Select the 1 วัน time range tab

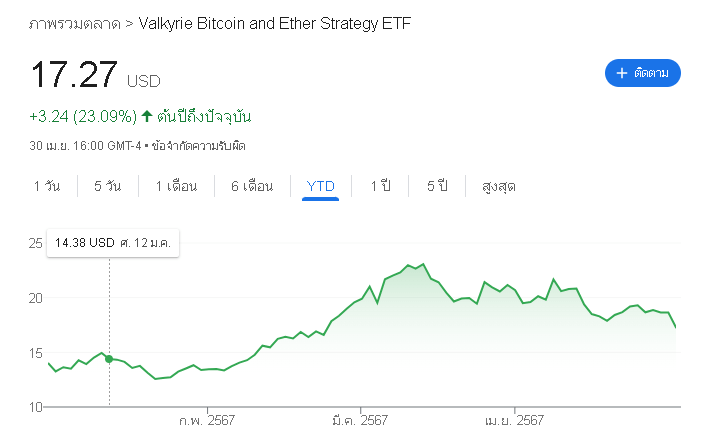46,186
